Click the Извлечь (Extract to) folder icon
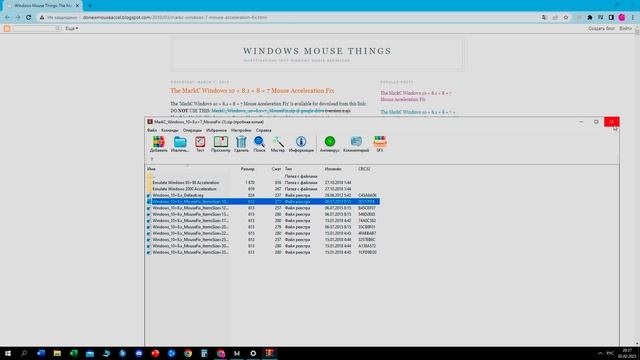 [180, 144]
